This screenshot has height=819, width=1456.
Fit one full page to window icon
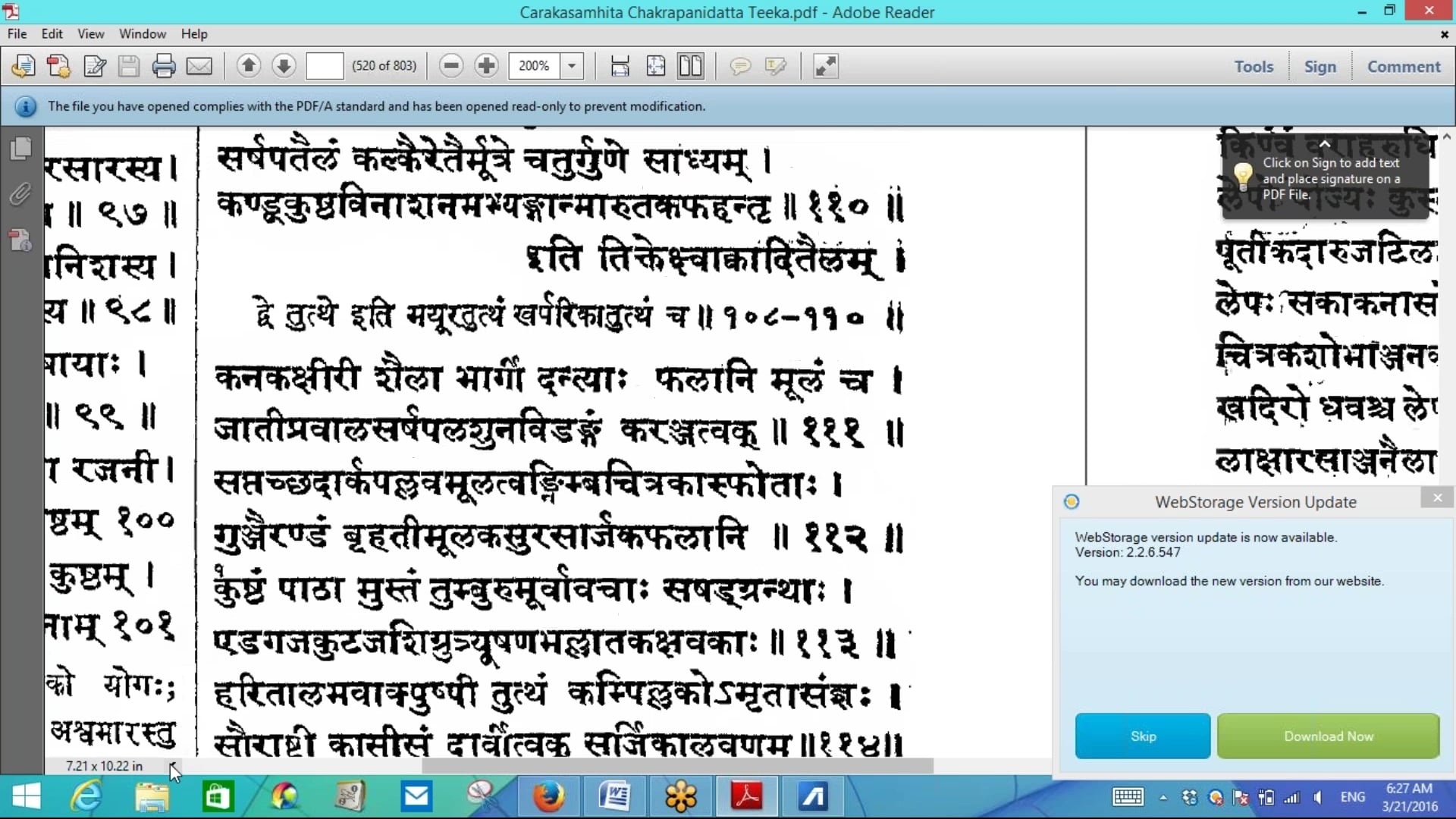pyautogui.click(x=656, y=66)
